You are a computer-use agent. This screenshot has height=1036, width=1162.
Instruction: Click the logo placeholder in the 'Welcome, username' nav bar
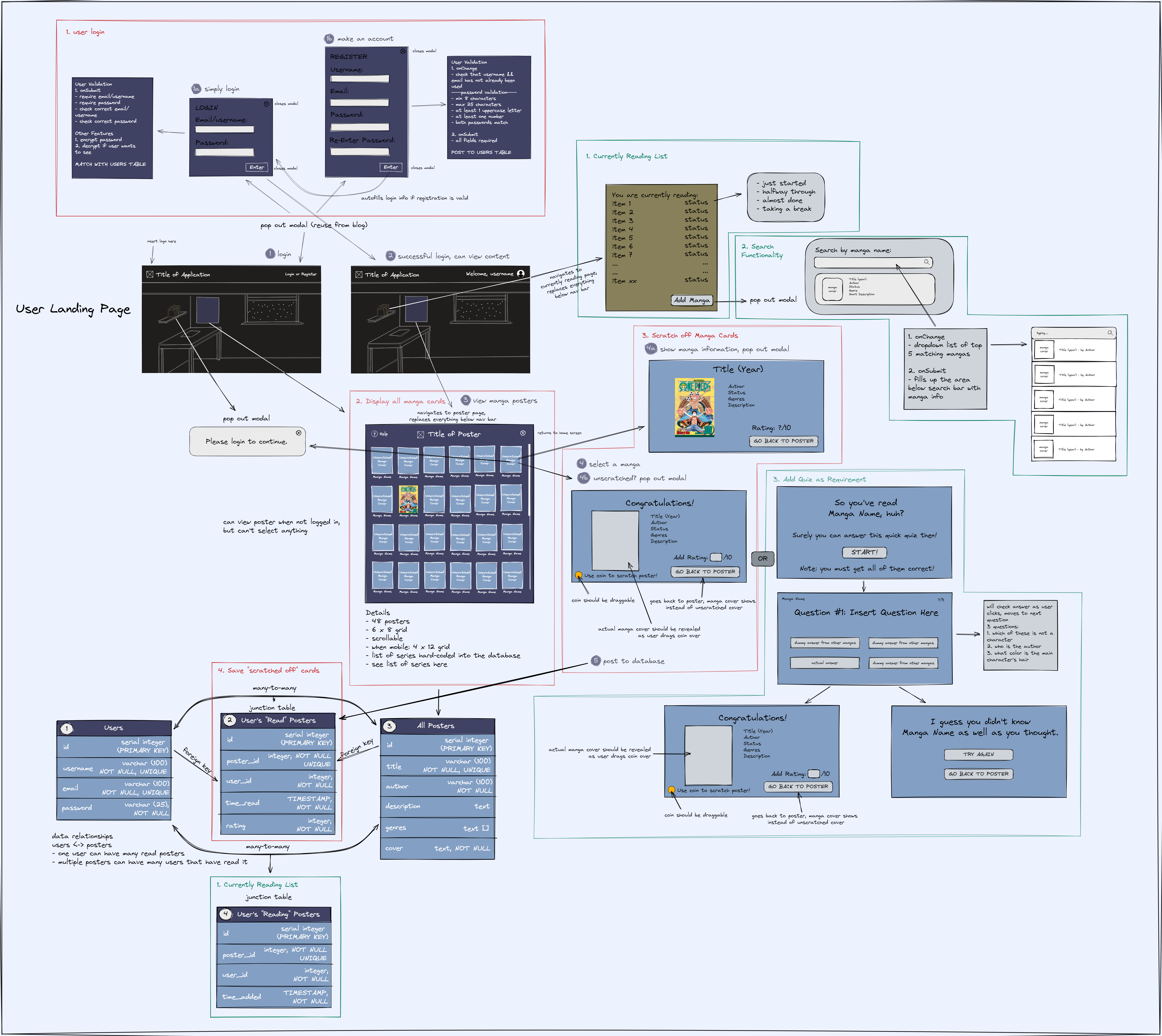tap(359, 274)
